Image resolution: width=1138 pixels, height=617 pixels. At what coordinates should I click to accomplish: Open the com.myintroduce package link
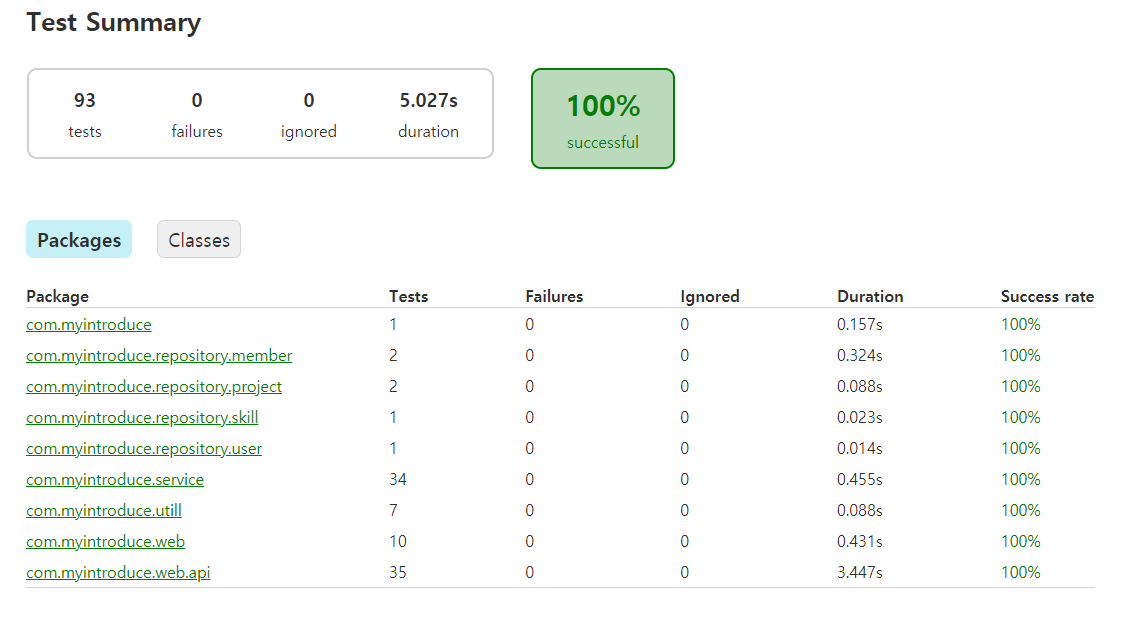pyautogui.click(x=89, y=324)
